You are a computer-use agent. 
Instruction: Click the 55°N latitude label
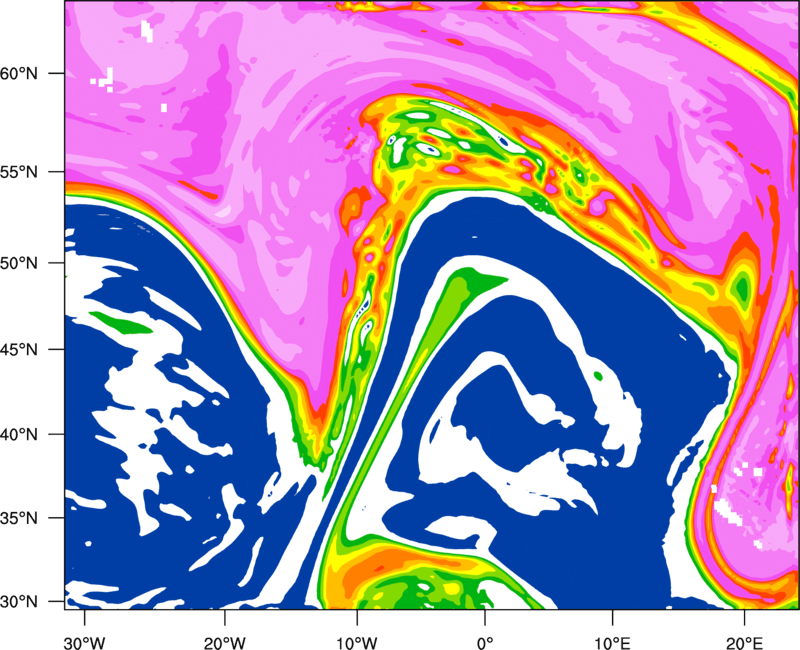click(19, 172)
